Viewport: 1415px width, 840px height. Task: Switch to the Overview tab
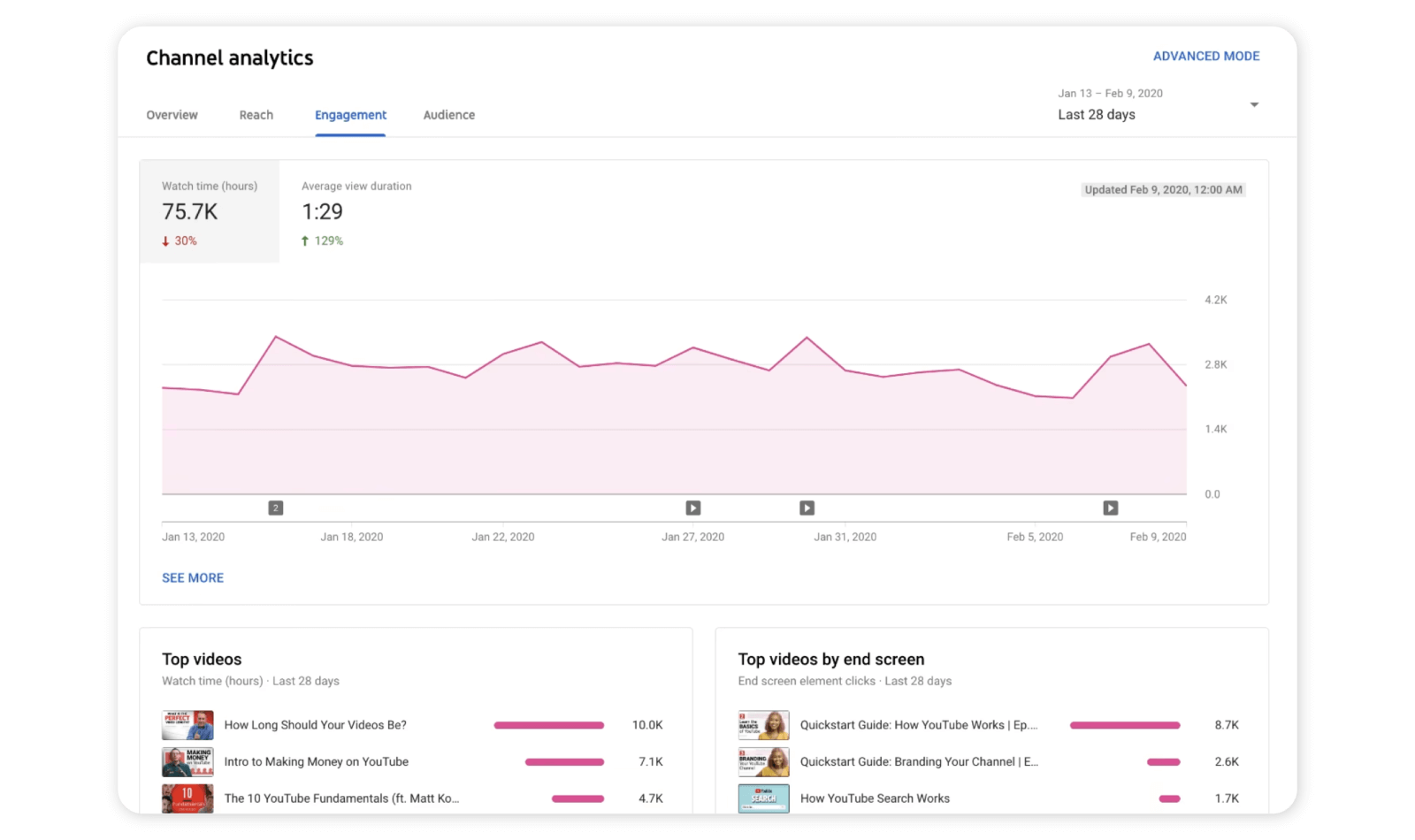click(x=172, y=115)
